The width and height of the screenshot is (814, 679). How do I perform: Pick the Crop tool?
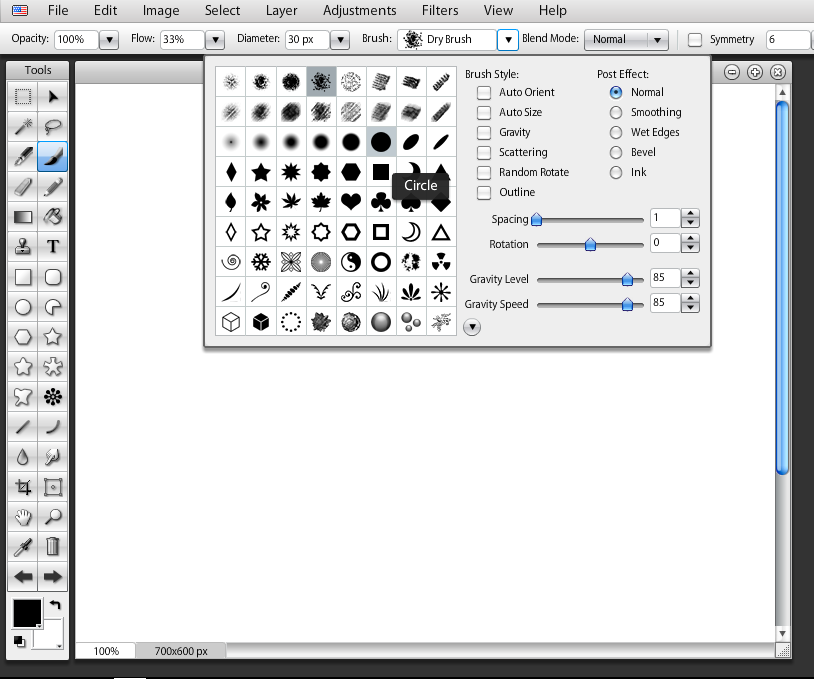(23, 487)
